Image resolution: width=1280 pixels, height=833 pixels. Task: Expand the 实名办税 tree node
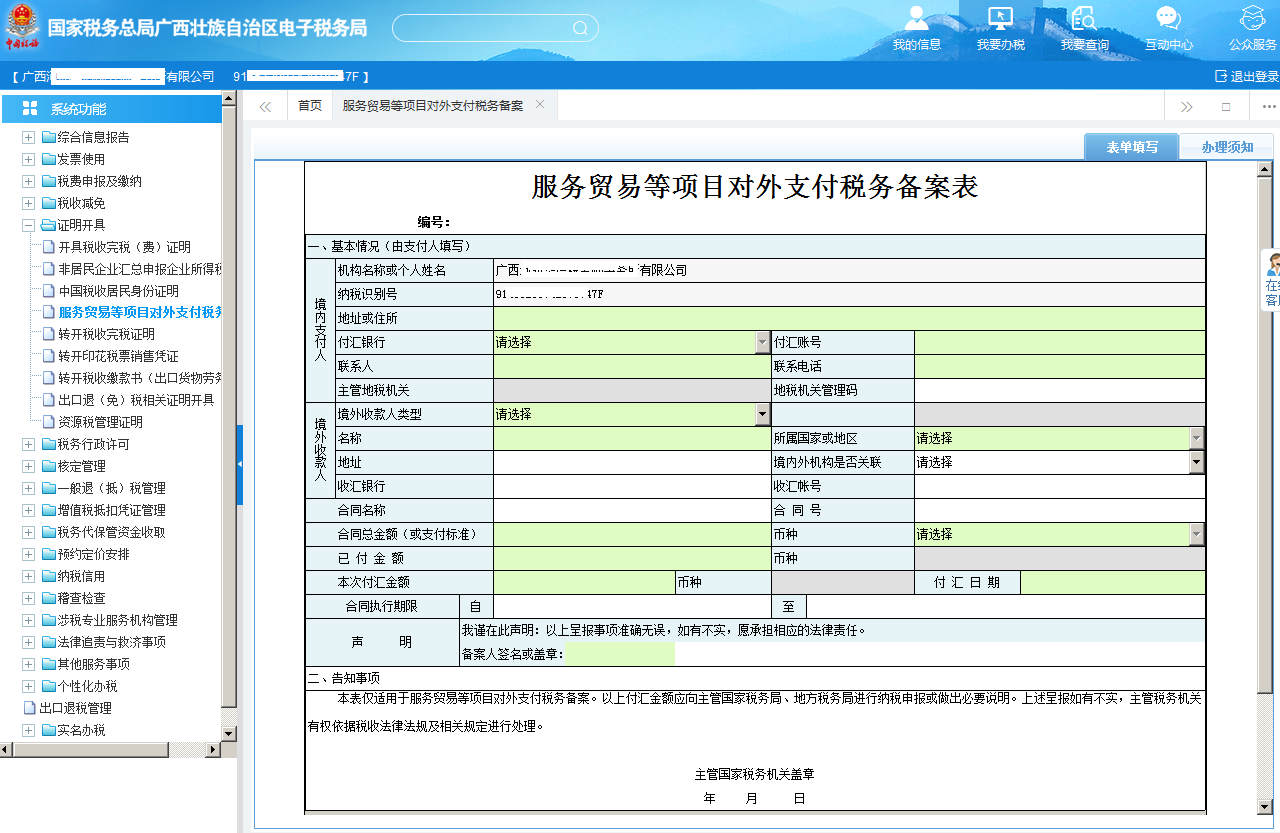point(28,730)
